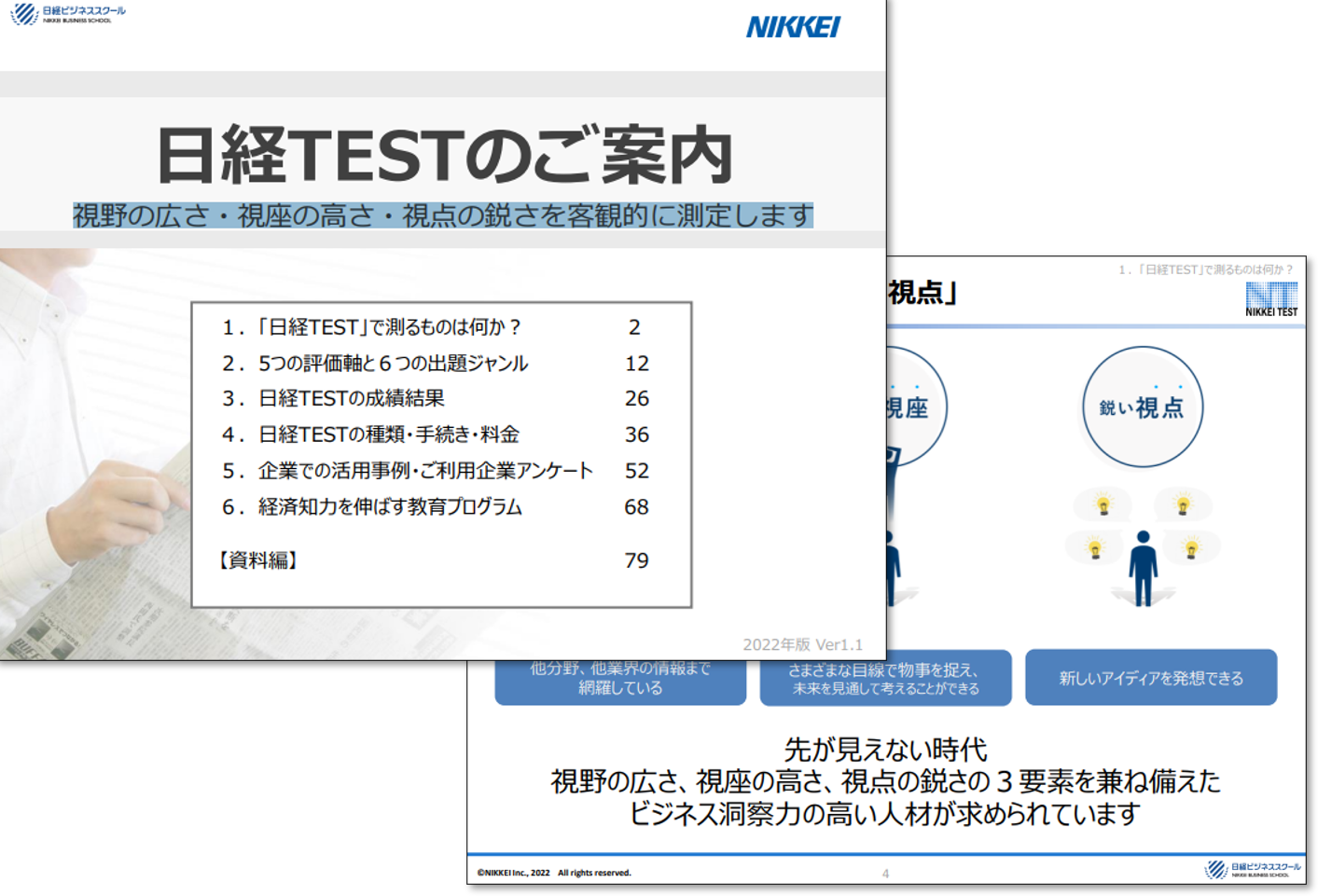Click the Nikkei Business School logo in the back slide footer
This screenshot has width=1318, height=896.
tap(1253, 870)
